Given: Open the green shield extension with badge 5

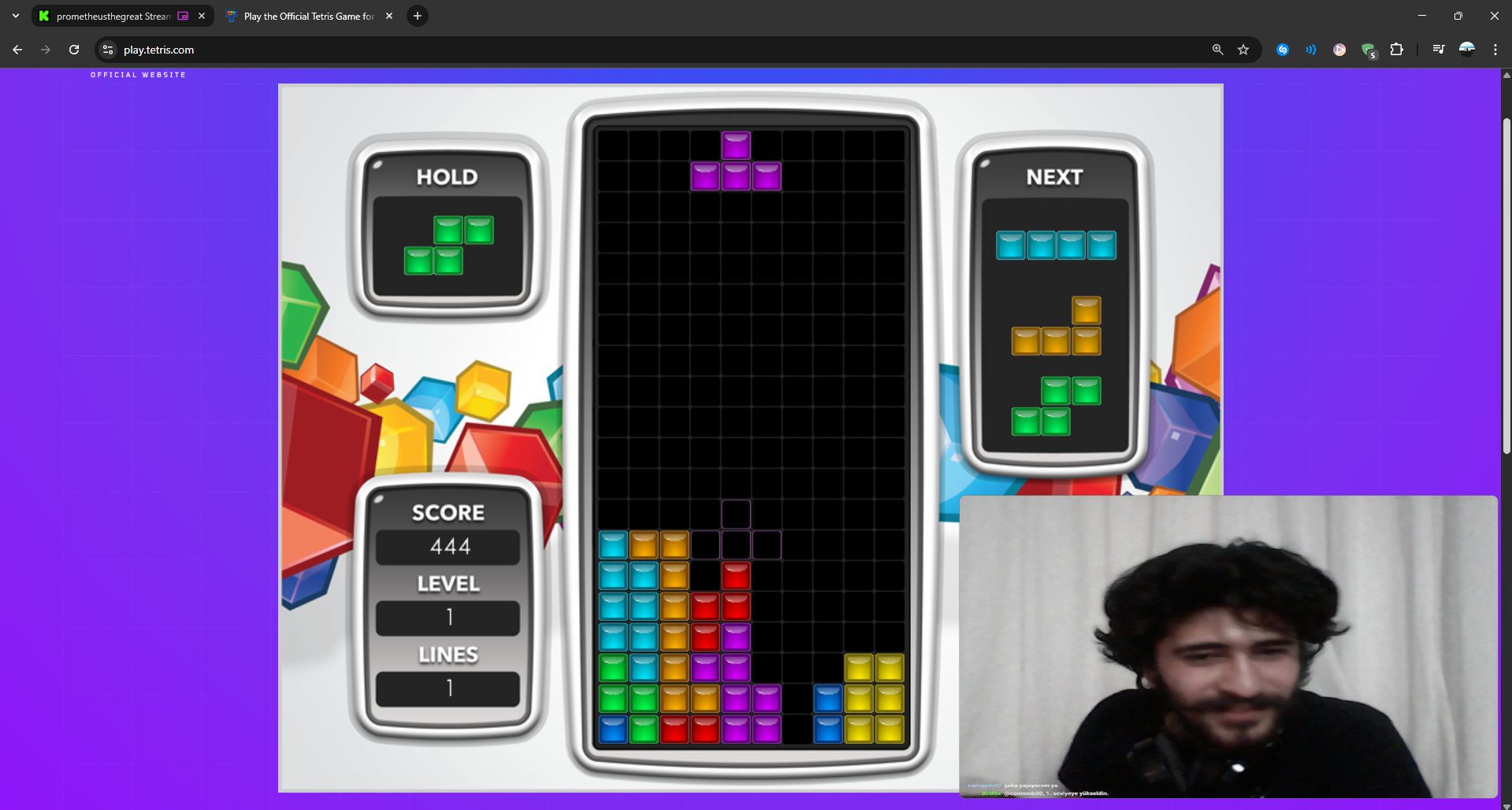Looking at the screenshot, I should [1369, 50].
